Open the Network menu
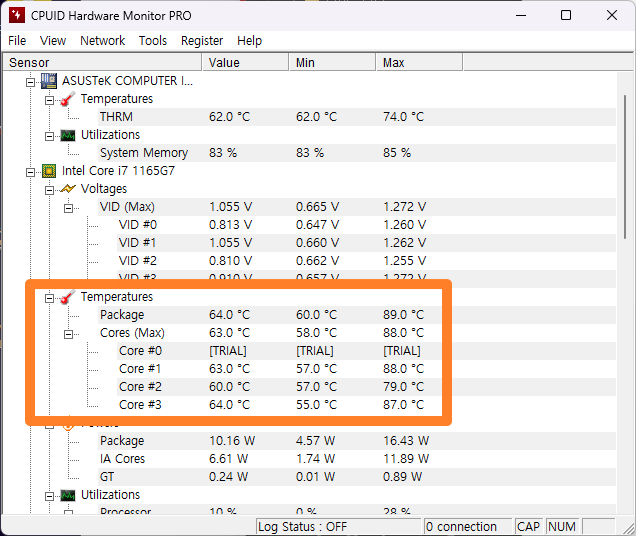Viewport: 636px width, 536px height. pyautogui.click(x=103, y=41)
